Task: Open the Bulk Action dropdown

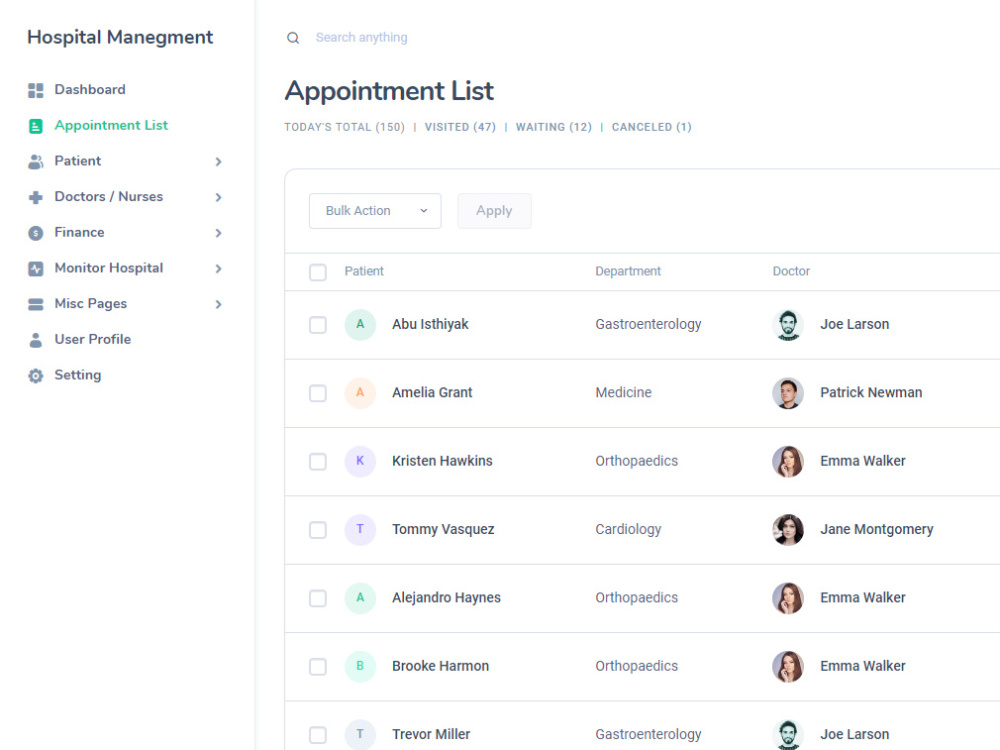Action: 375,211
